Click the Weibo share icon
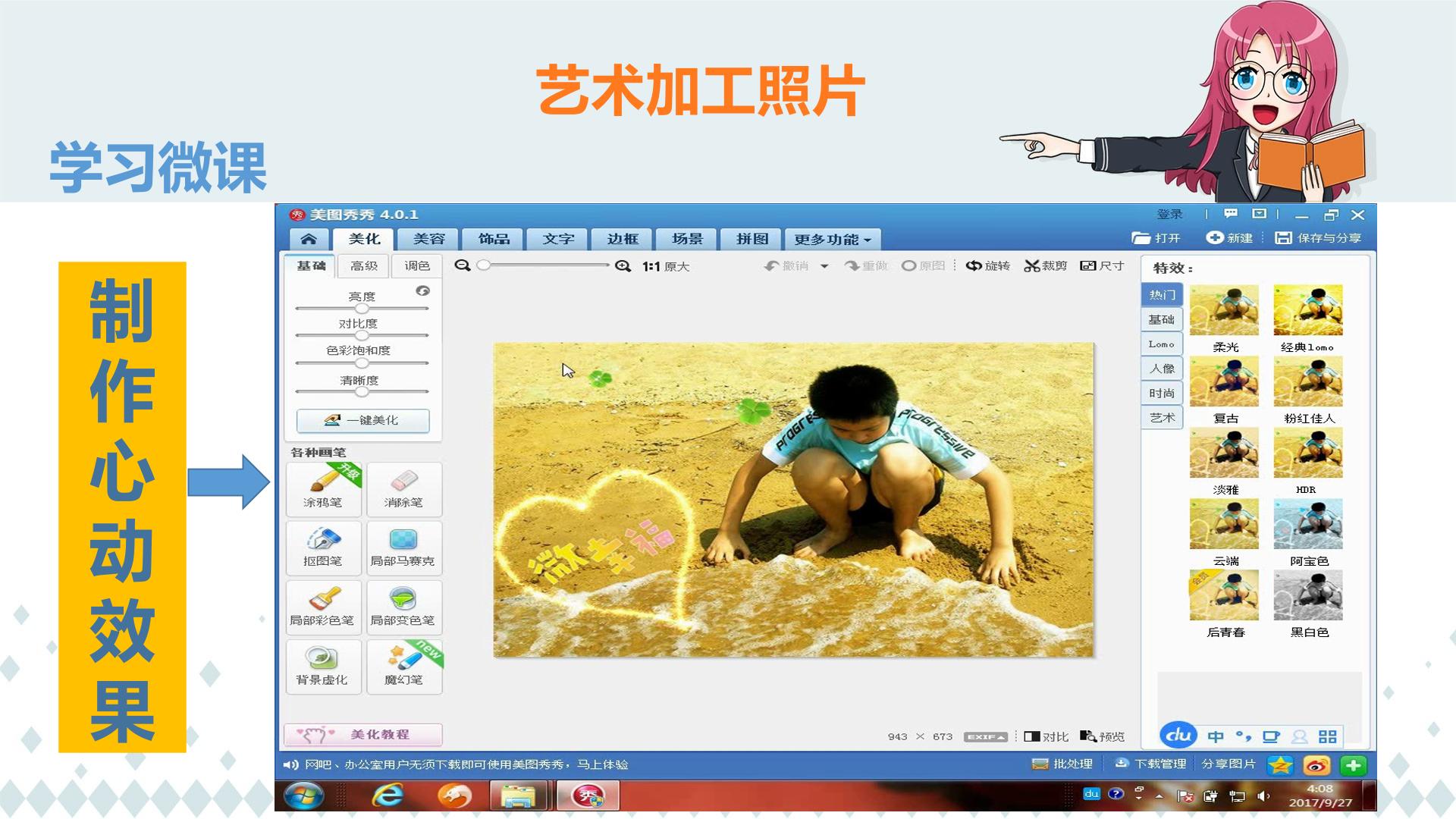This screenshot has width=1456, height=819. [1317, 765]
